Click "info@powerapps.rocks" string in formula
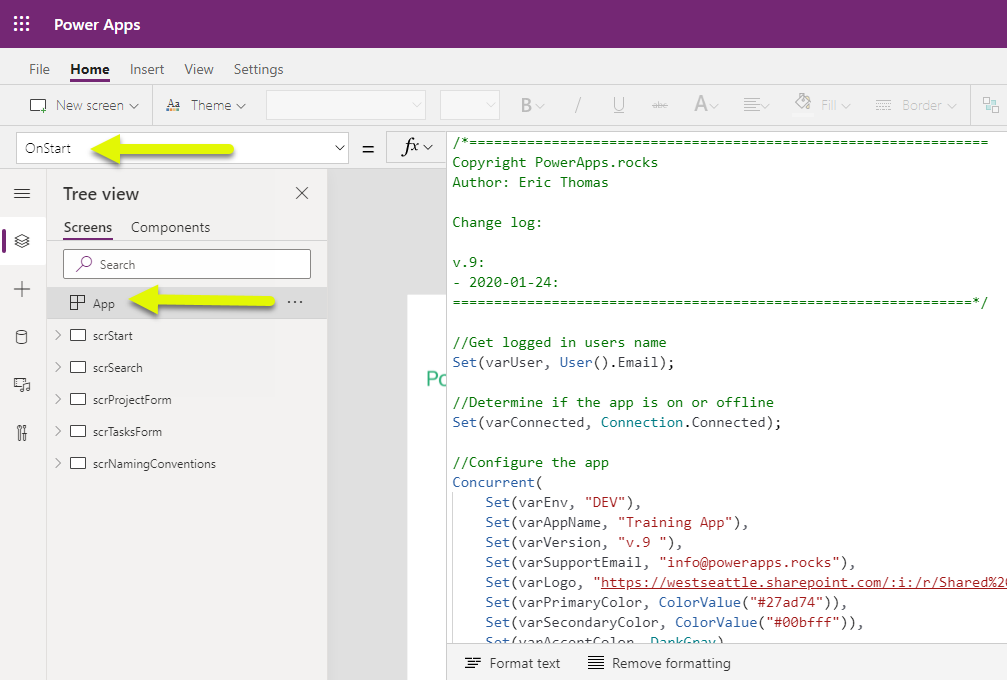The height and width of the screenshot is (680, 1007). click(749, 562)
